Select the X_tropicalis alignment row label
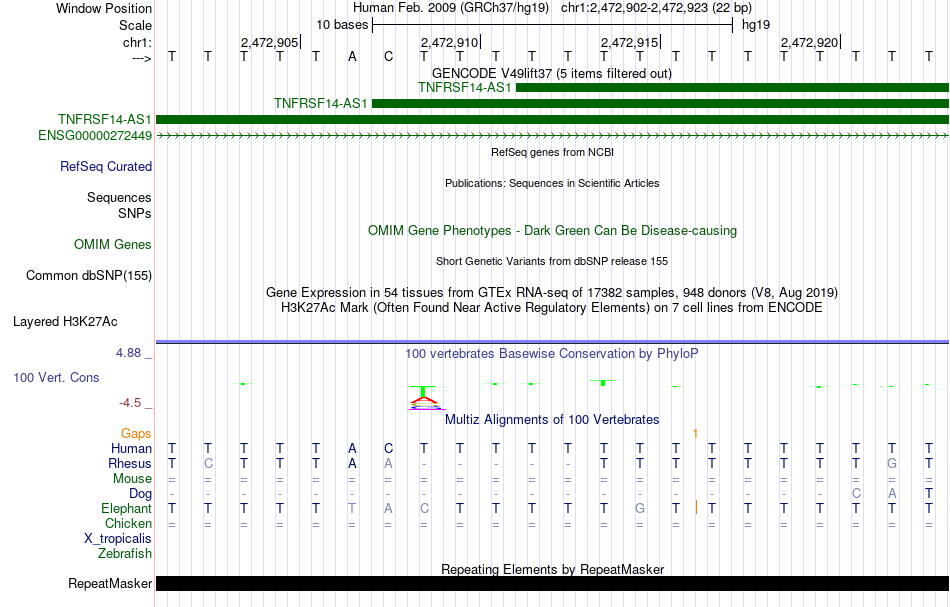The height and width of the screenshot is (607, 950). (x=118, y=539)
